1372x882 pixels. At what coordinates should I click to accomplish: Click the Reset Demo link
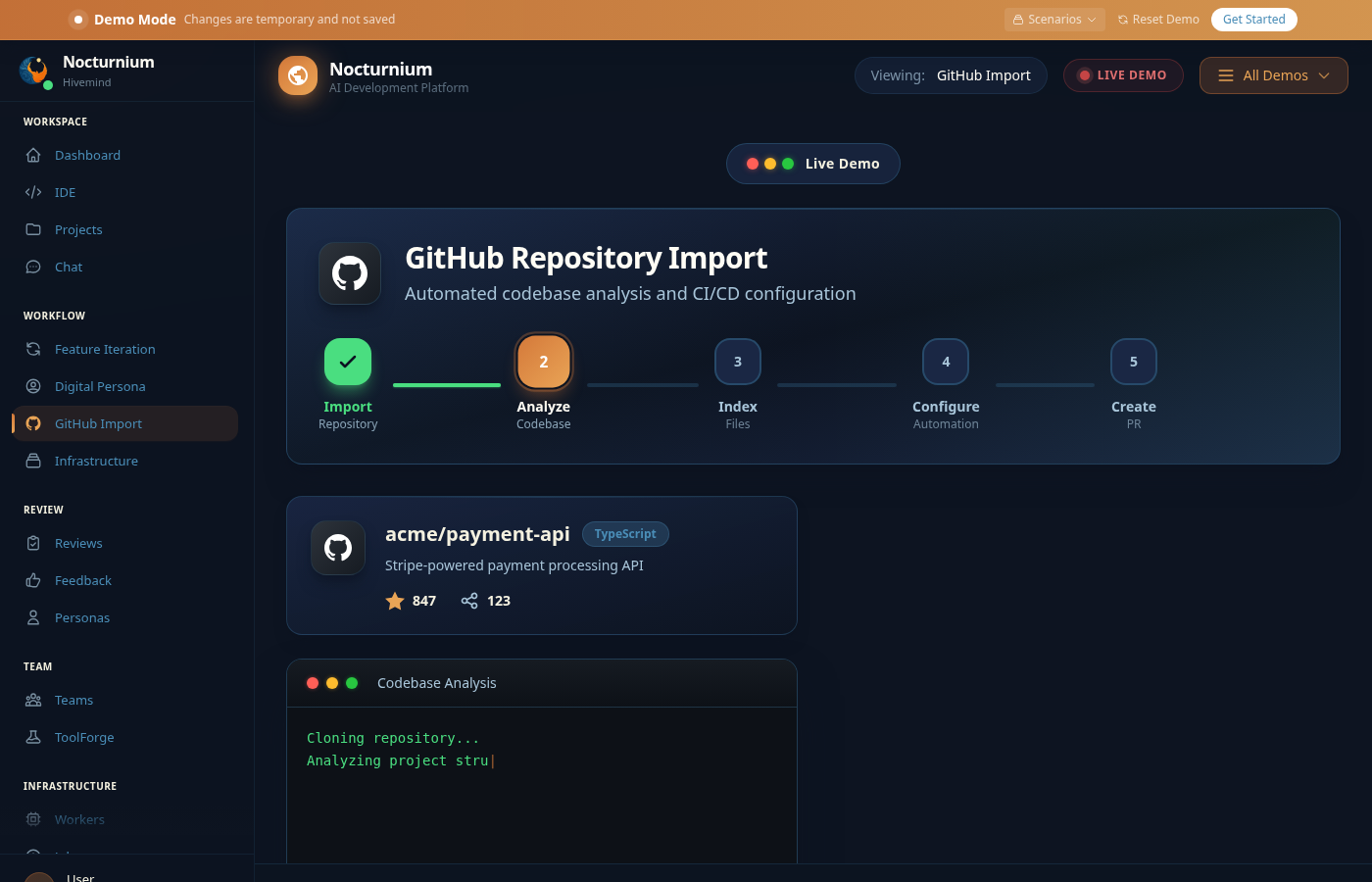(x=1158, y=20)
